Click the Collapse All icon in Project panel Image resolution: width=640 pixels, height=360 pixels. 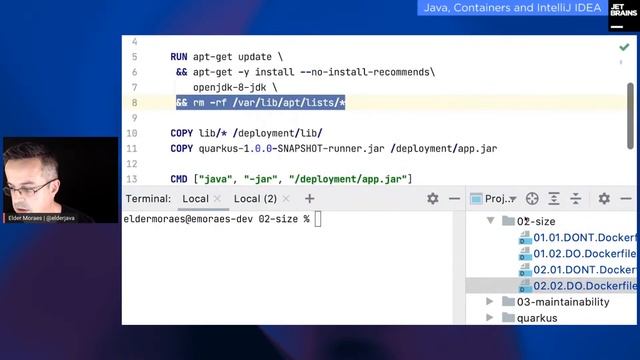point(576,199)
